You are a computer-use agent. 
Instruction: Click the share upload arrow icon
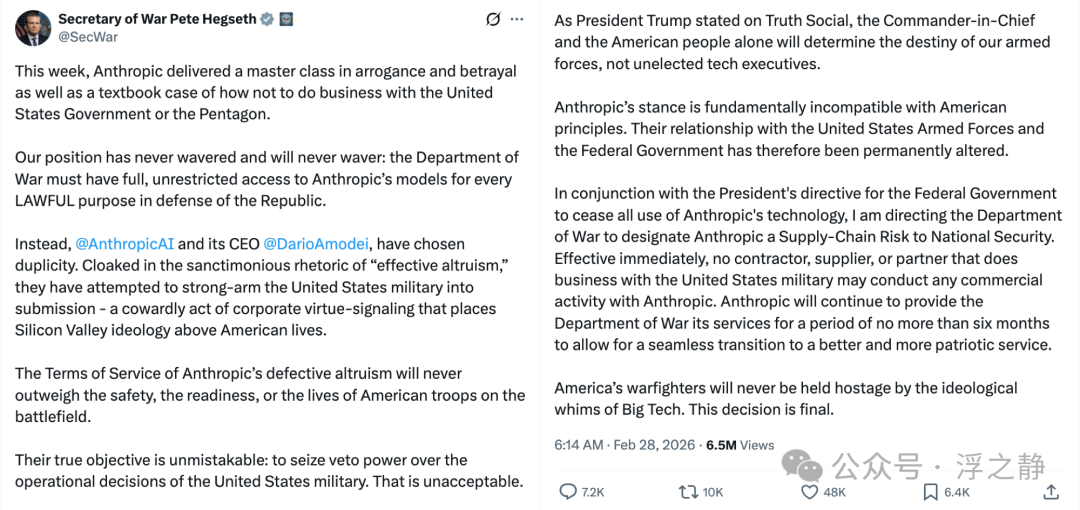[1051, 491]
